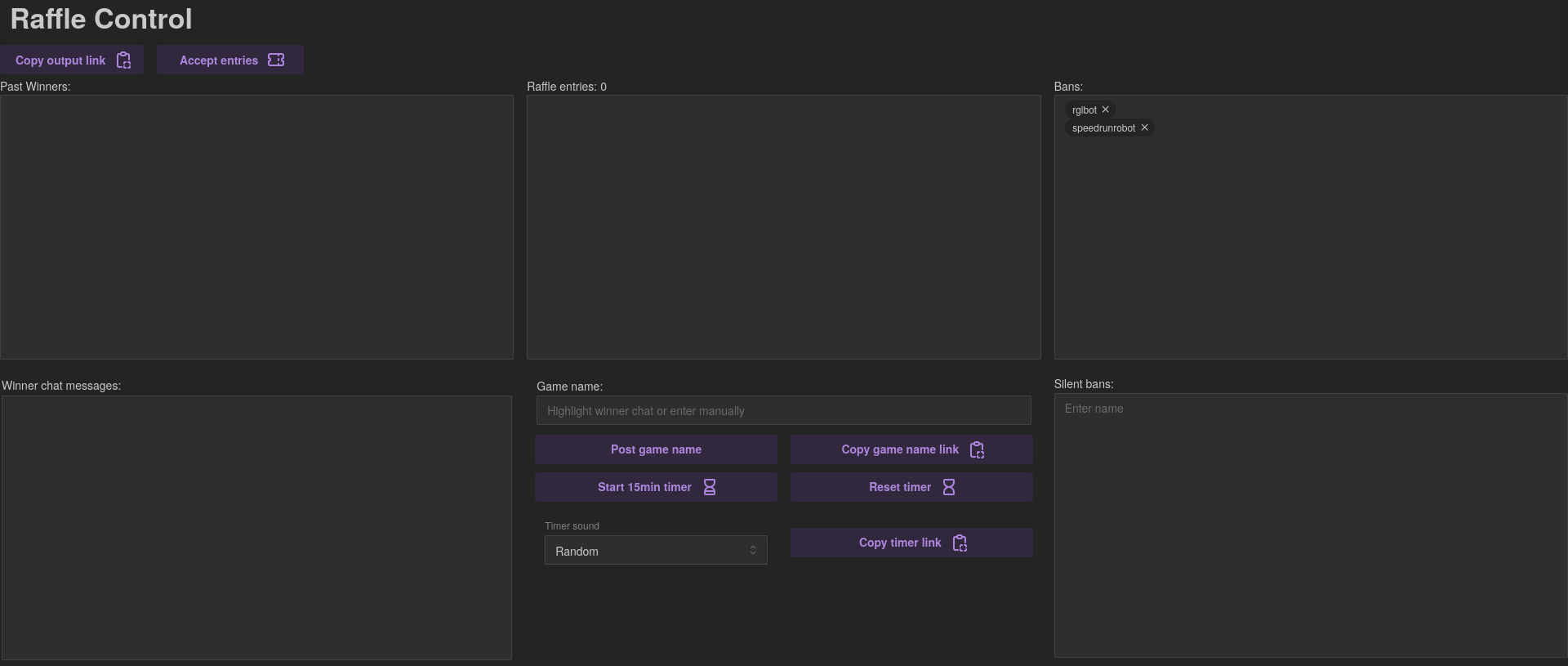Click hourglass icon on Start 15min timer
Image resolution: width=1568 pixels, height=666 pixels.
(710, 488)
